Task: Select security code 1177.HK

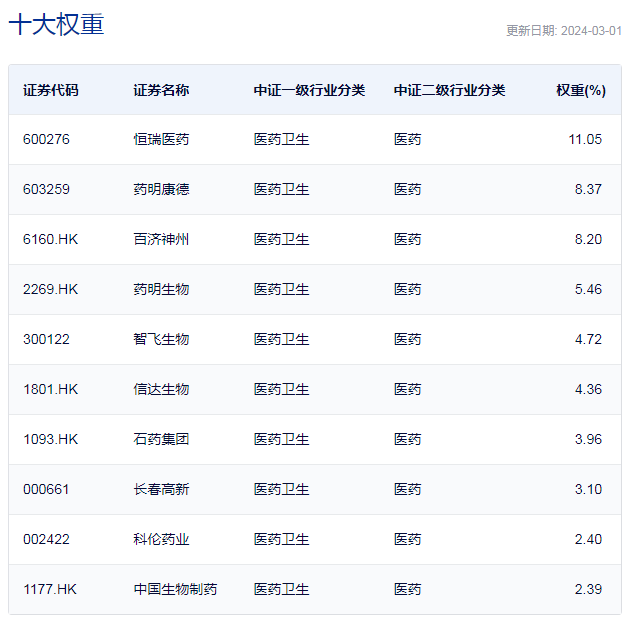Action: [x=50, y=589]
